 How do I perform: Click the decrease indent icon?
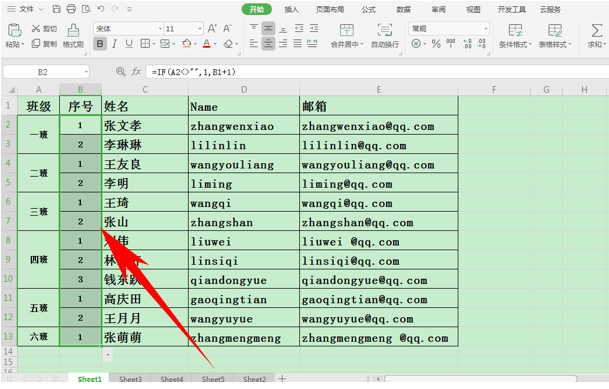pos(299,28)
